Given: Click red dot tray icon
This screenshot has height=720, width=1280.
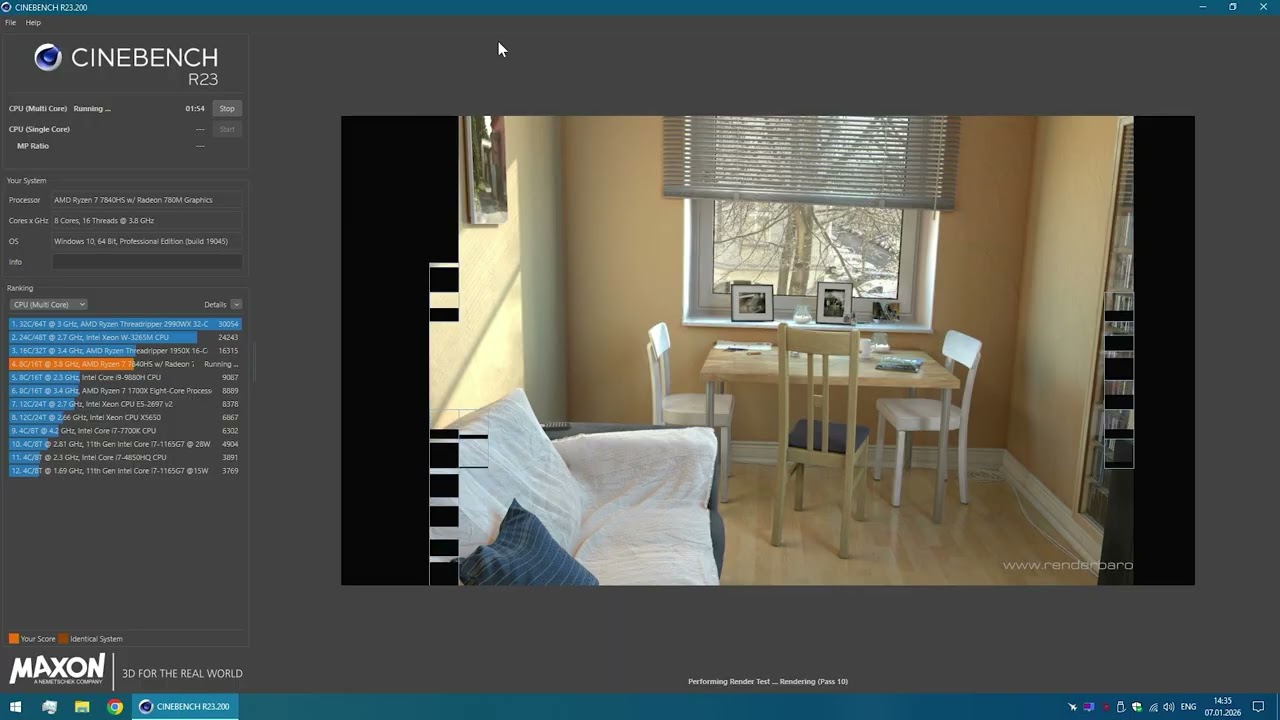Looking at the screenshot, I should click(x=1104, y=707).
